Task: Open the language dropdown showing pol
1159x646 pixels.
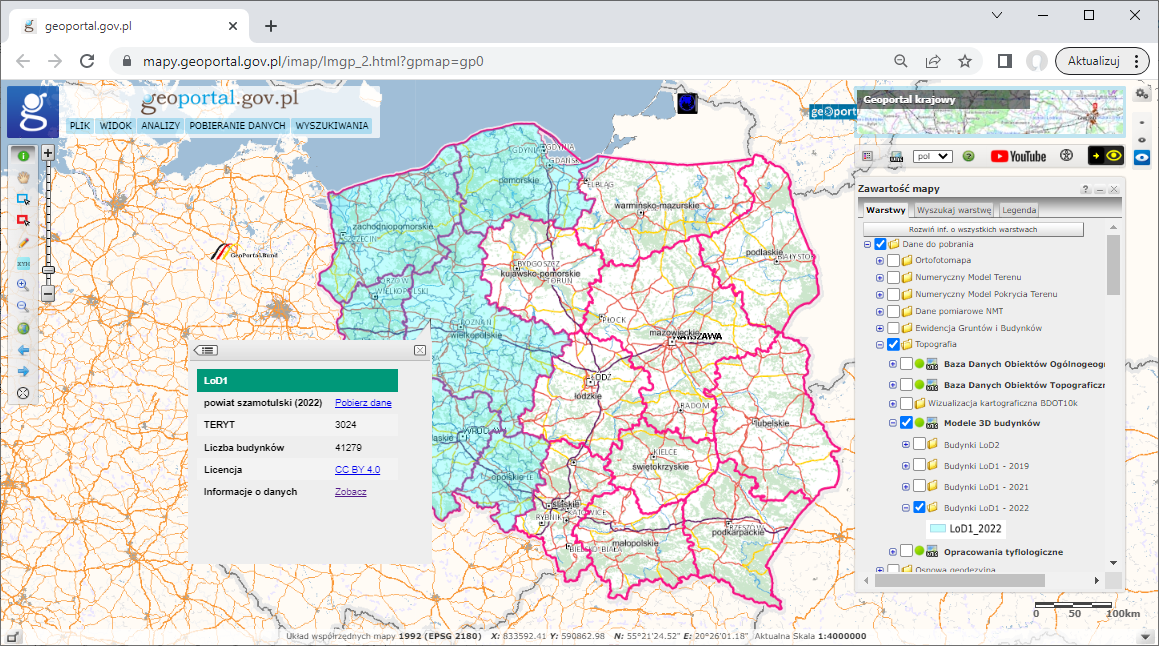Action: coord(932,156)
